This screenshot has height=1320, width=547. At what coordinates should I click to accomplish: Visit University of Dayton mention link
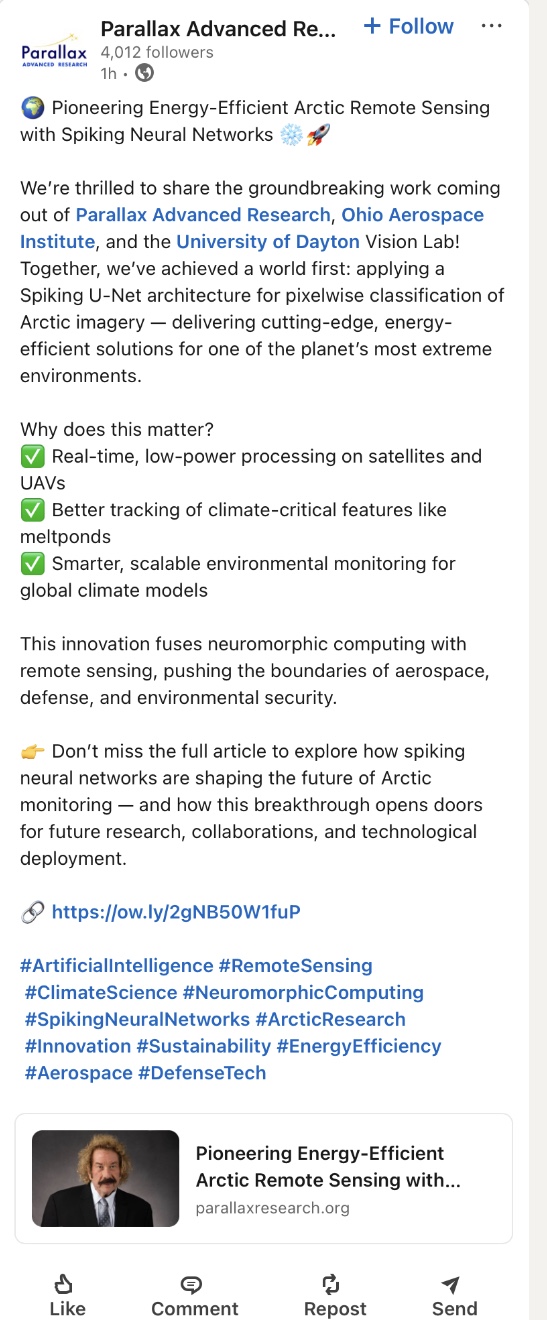(268, 241)
